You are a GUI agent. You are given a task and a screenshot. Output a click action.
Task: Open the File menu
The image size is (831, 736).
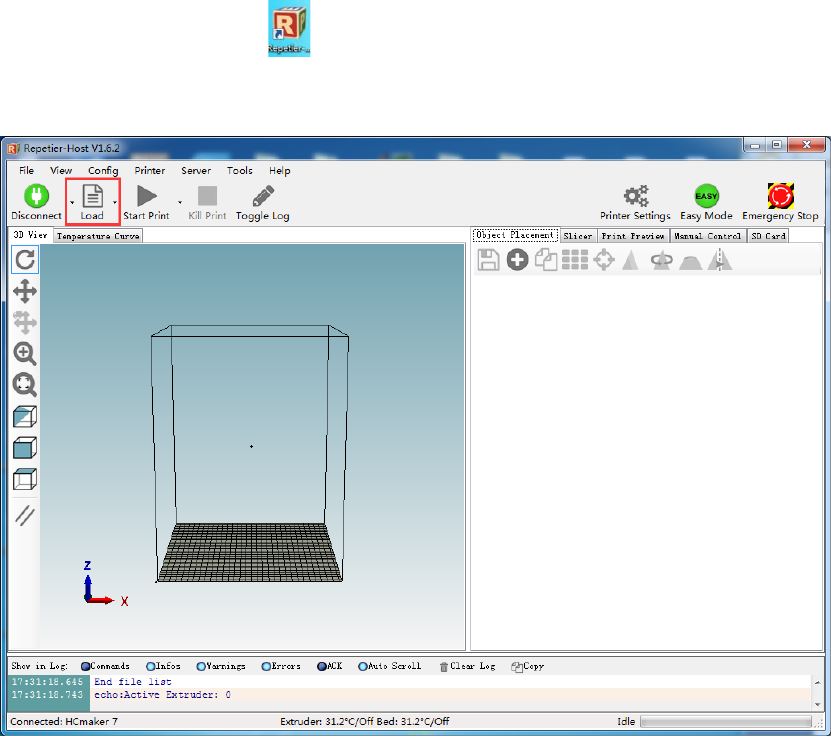[26, 171]
